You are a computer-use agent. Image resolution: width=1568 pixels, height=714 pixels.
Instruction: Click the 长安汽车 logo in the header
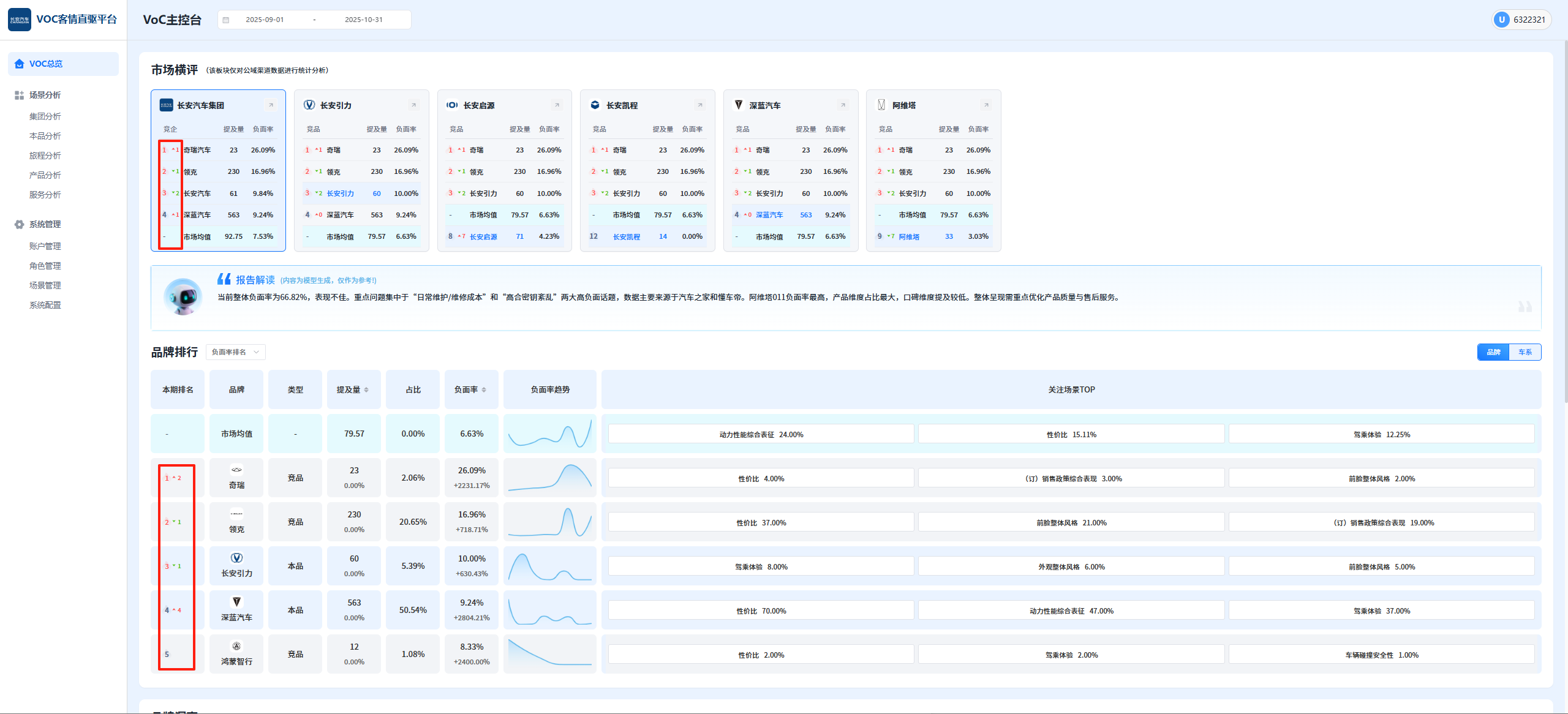(x=20, y=20)
